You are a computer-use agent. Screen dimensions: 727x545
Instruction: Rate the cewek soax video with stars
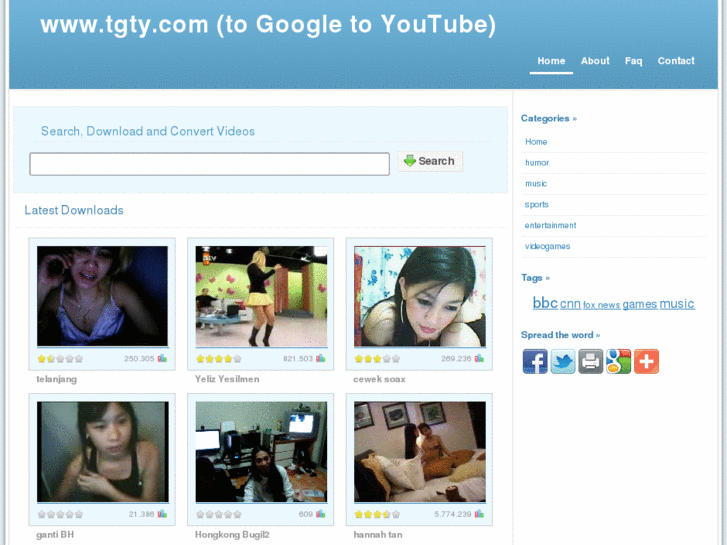(x=377, y=359)
